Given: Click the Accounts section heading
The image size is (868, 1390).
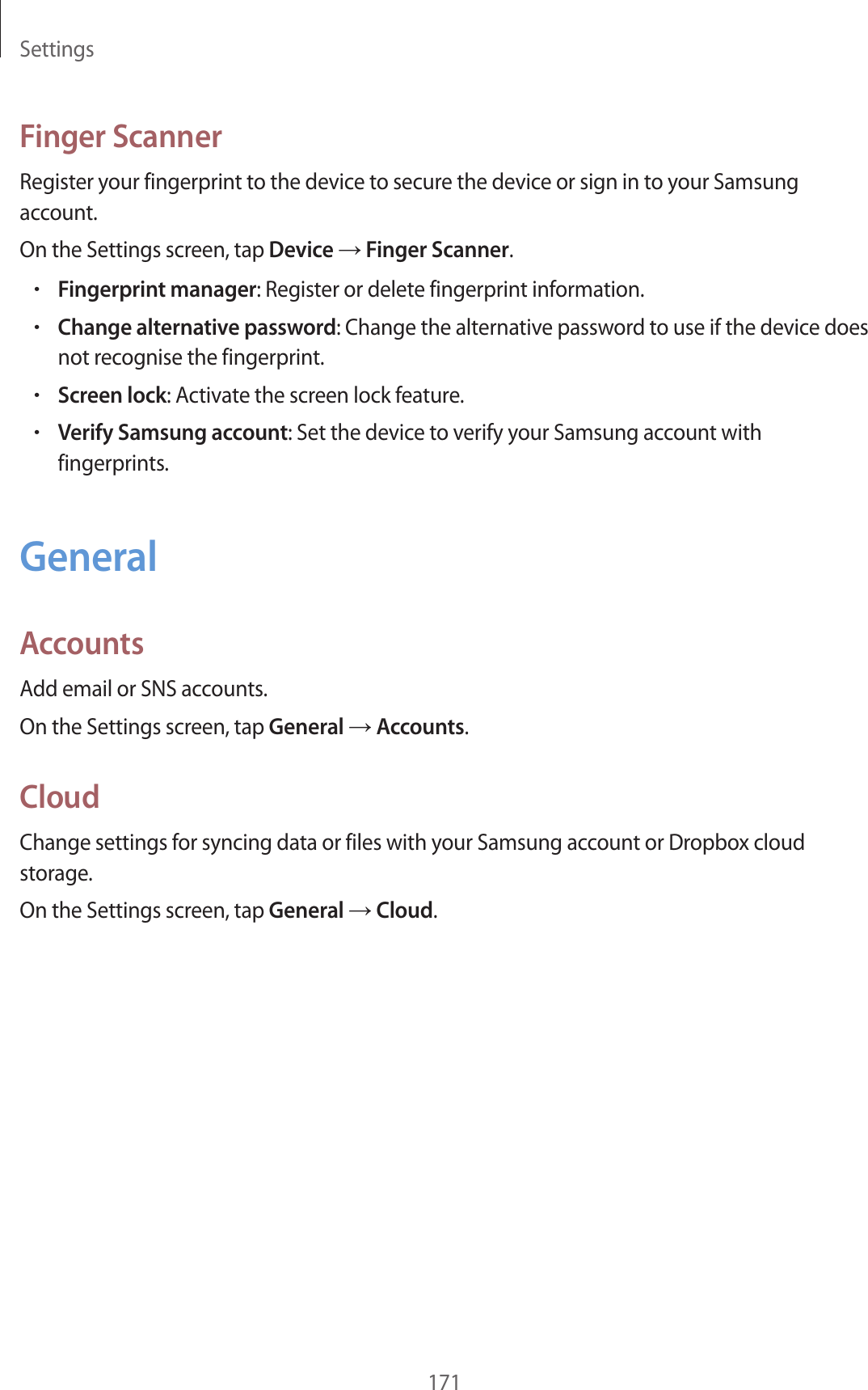Looking at the screenshot, I should (82, 644).
